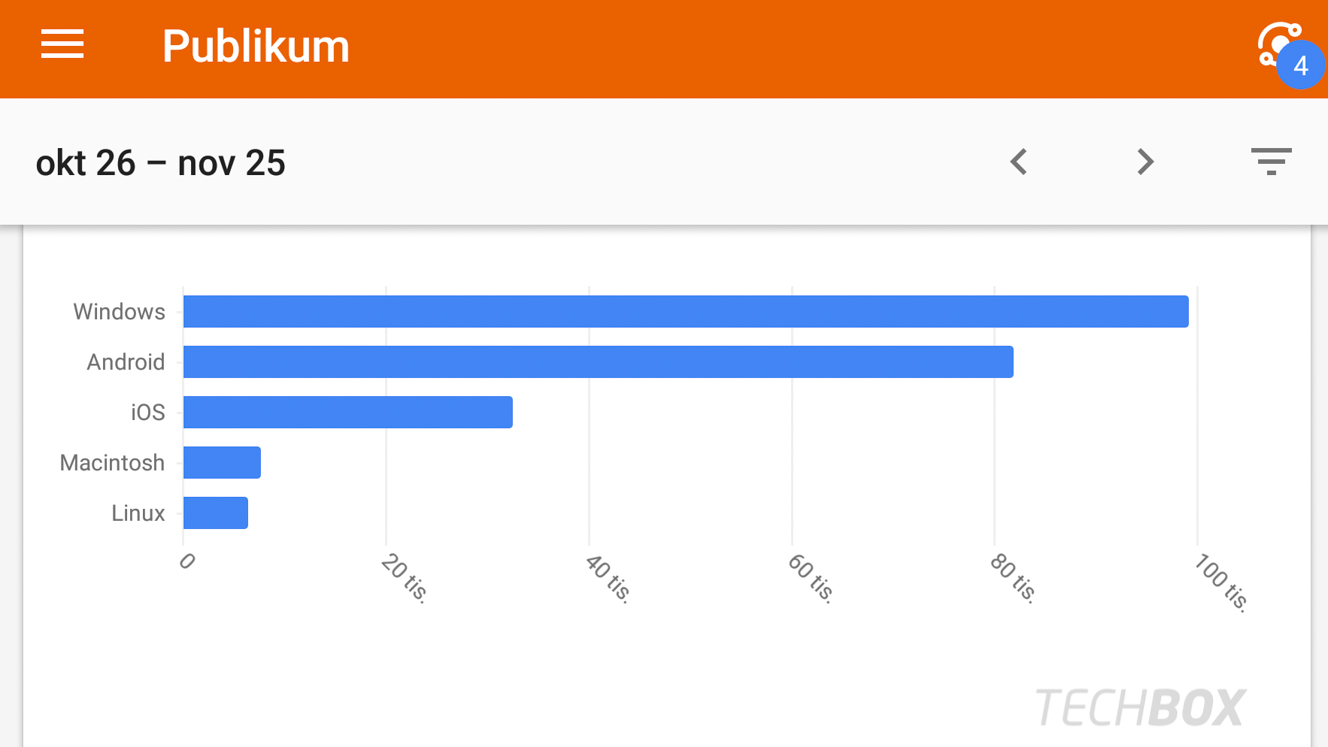The image size is (1328, 747).
Task: Click the iOS axis label
Action: coord(148,412)
